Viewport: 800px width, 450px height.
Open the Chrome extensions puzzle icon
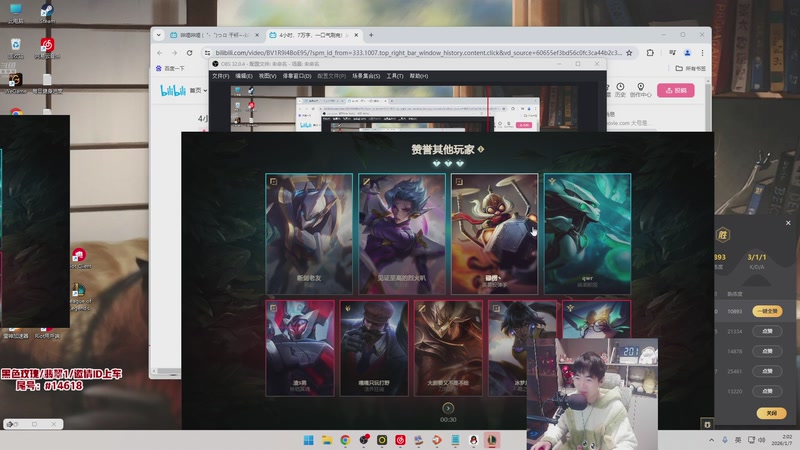650,53
